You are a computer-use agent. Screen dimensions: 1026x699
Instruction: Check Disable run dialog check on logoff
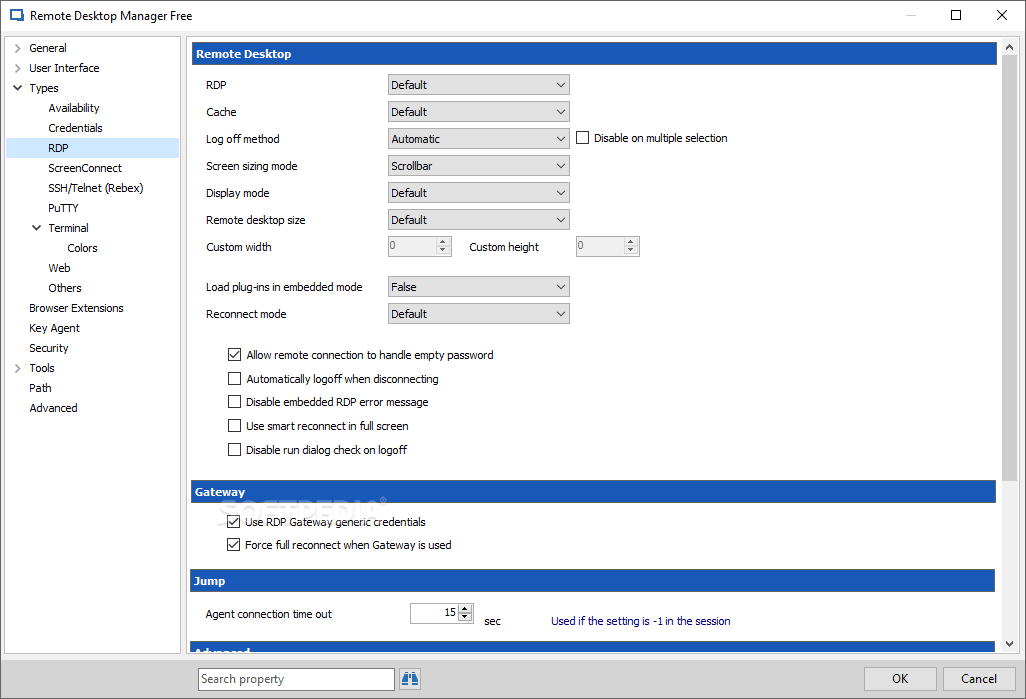coord(234,450)
